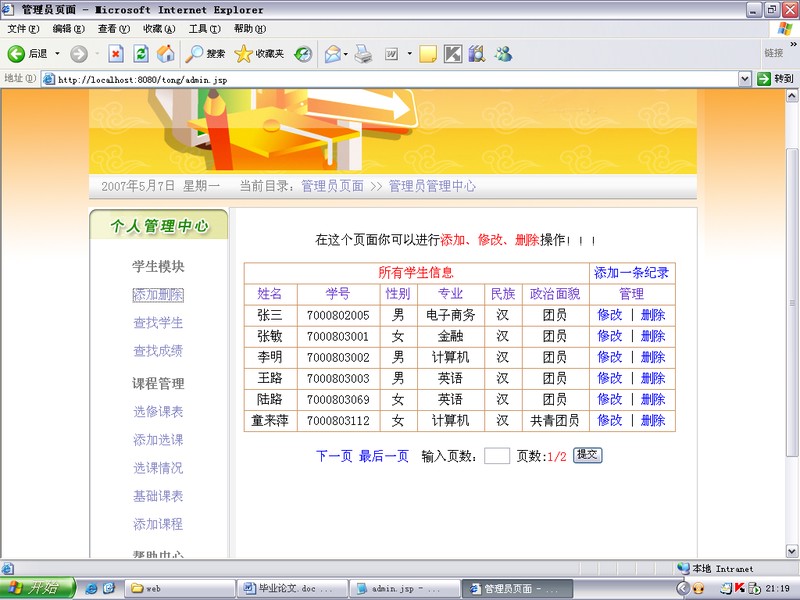Click the green Go arrow button
This screenshot has height=600, width=800.
pos(764,79)
